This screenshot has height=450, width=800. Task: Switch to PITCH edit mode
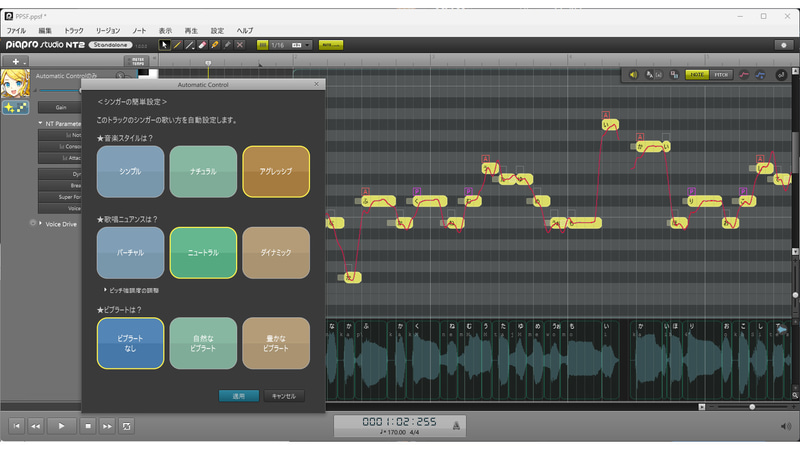(721, 75)
